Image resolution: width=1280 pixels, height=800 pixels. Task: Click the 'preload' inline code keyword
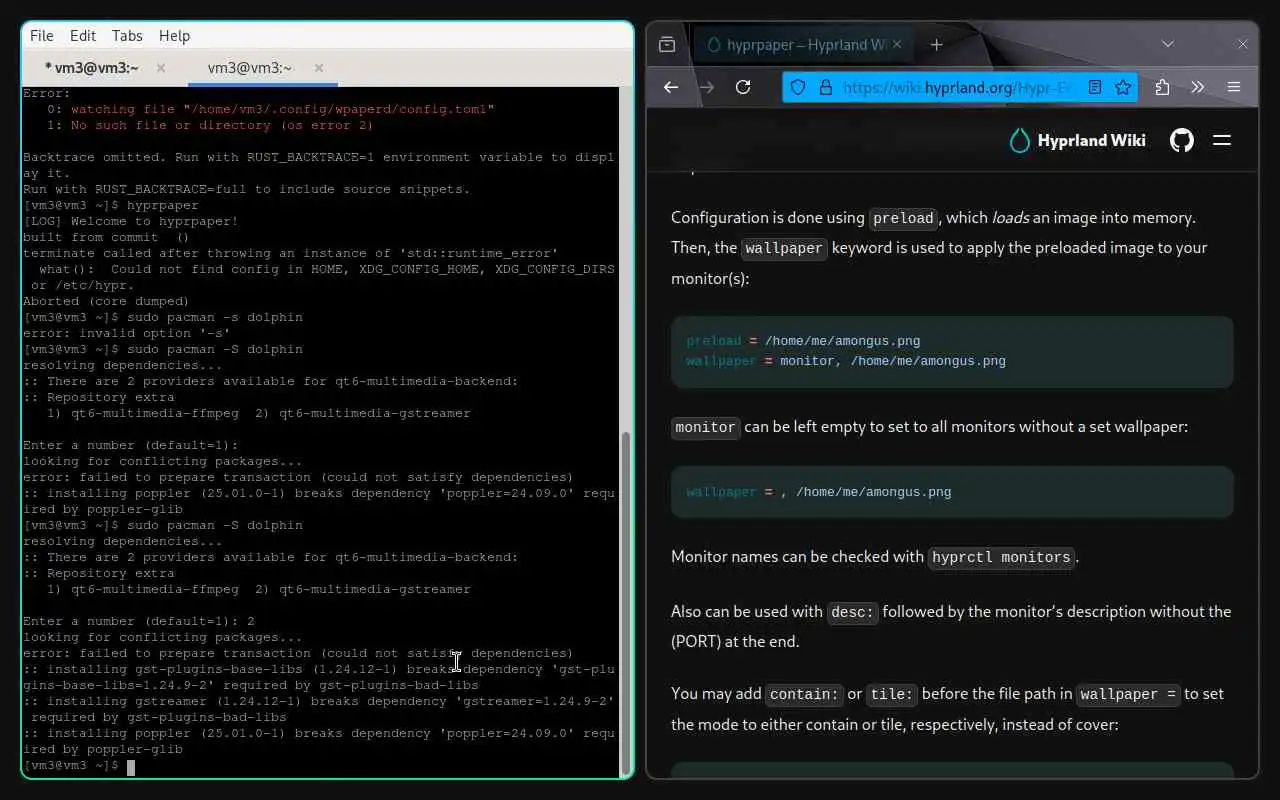[x=903, y=218]
